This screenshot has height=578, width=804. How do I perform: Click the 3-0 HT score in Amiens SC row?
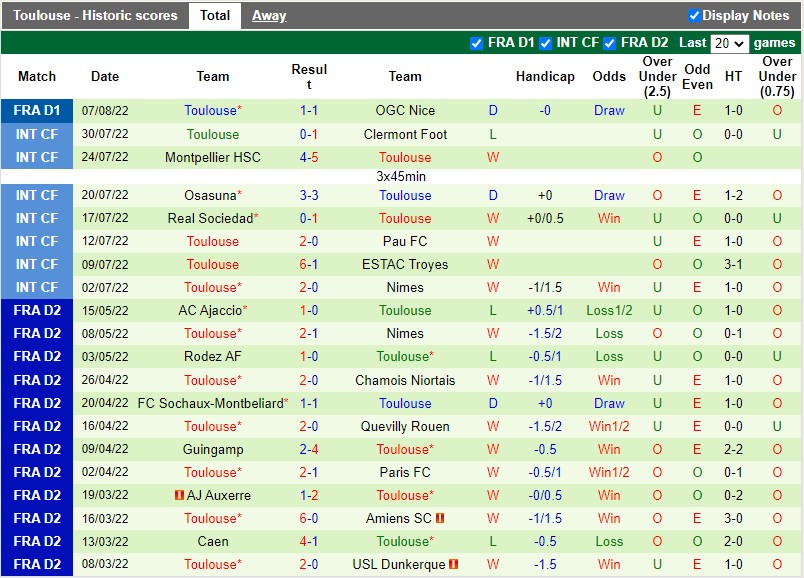[x=733, y=519]
